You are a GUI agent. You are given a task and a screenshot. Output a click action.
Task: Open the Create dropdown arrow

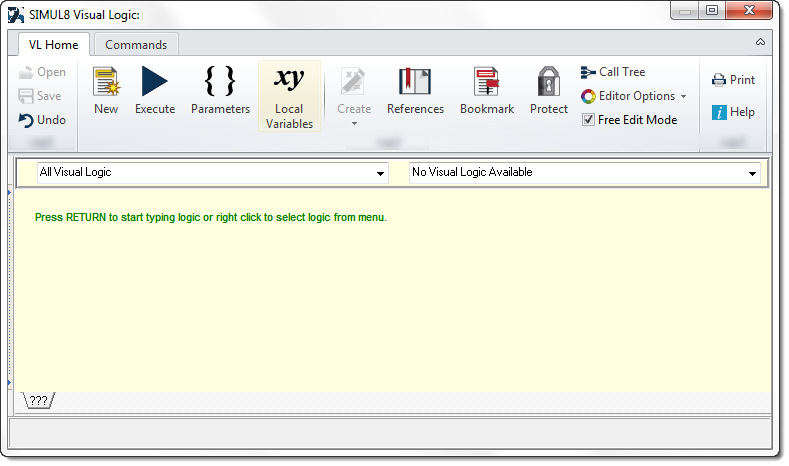coord(354,124)
